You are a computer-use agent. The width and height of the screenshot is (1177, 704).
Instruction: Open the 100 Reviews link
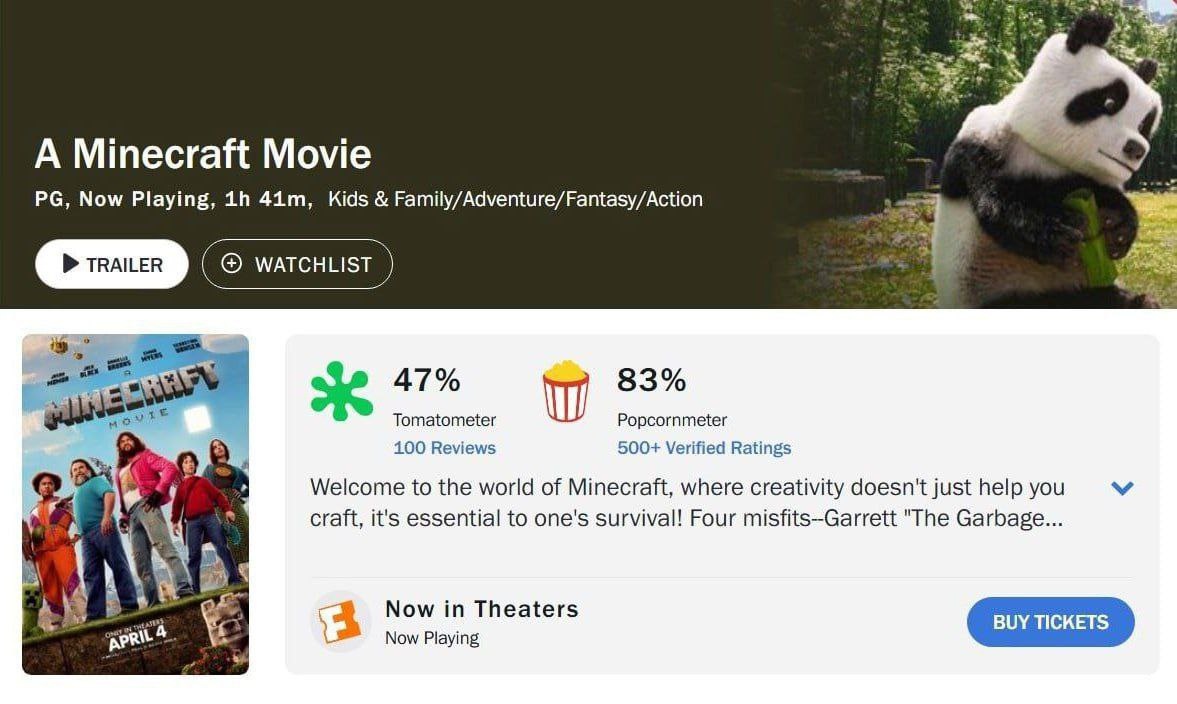pos(444,448)
